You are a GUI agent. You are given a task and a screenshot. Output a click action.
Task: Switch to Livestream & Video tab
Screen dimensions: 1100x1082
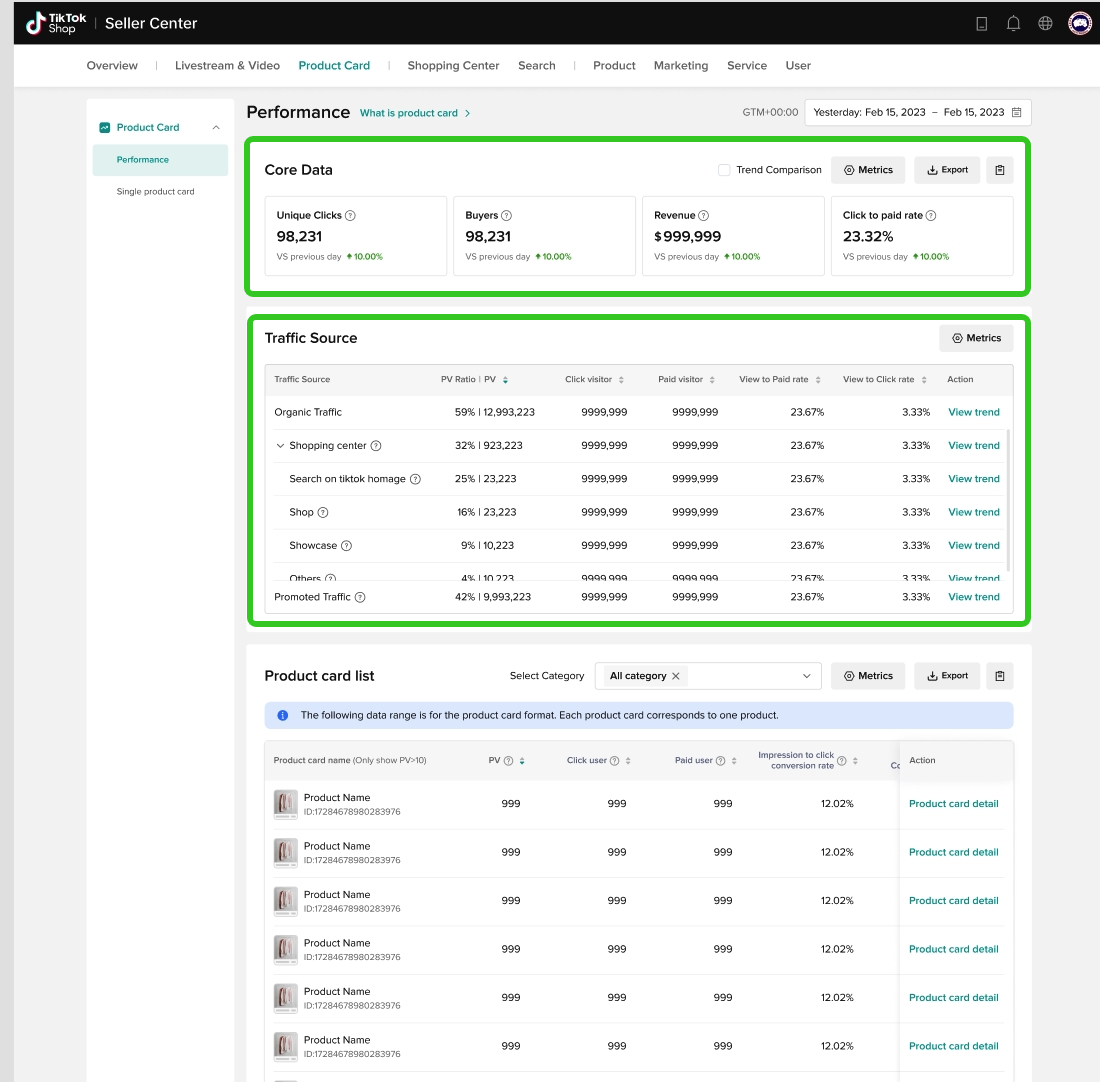click(227, 66)
